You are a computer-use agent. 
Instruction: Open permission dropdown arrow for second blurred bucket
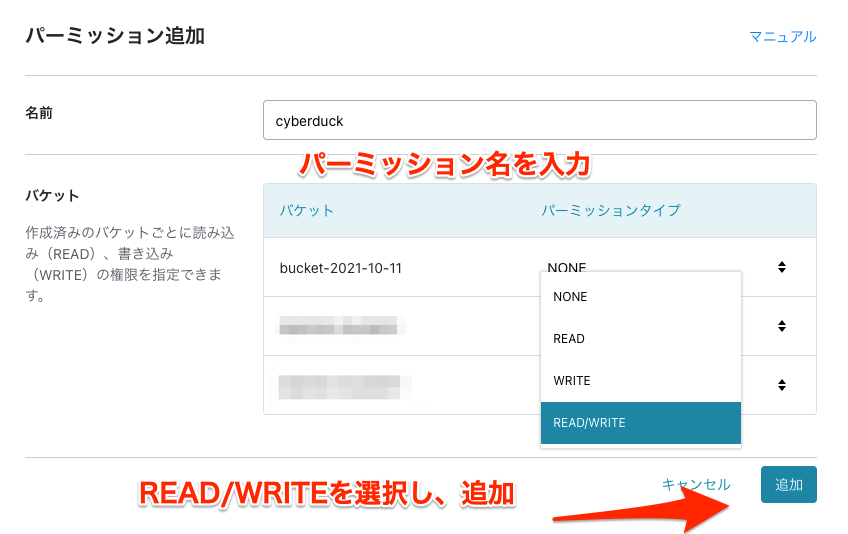(781, 326)
